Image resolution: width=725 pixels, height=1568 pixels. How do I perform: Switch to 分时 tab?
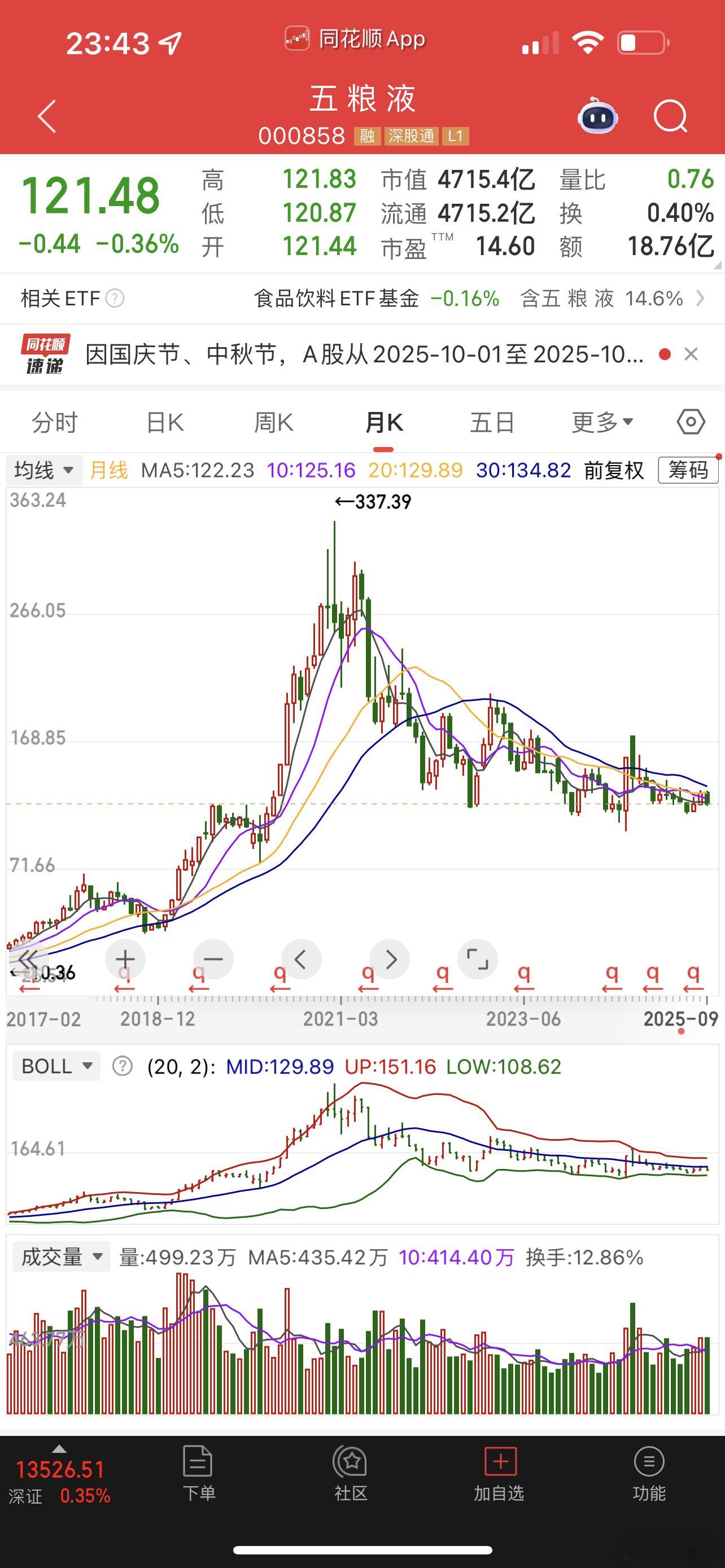(x=55, y=422)
